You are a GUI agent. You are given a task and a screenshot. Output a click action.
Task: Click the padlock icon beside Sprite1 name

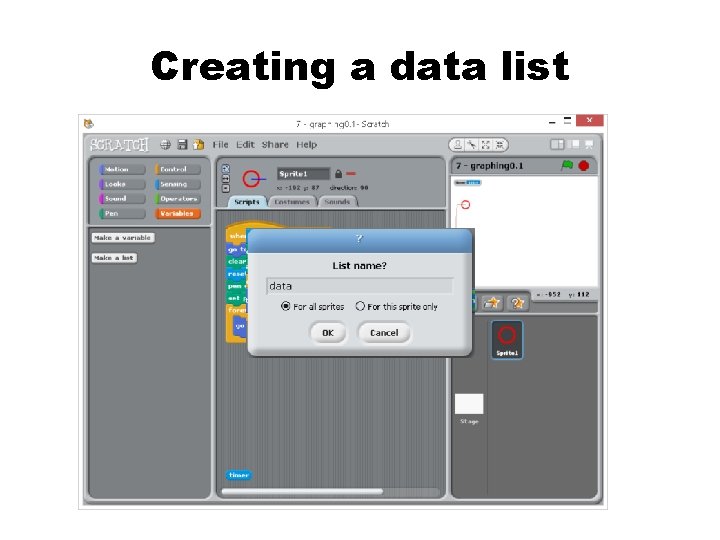[x=338, y=174]
